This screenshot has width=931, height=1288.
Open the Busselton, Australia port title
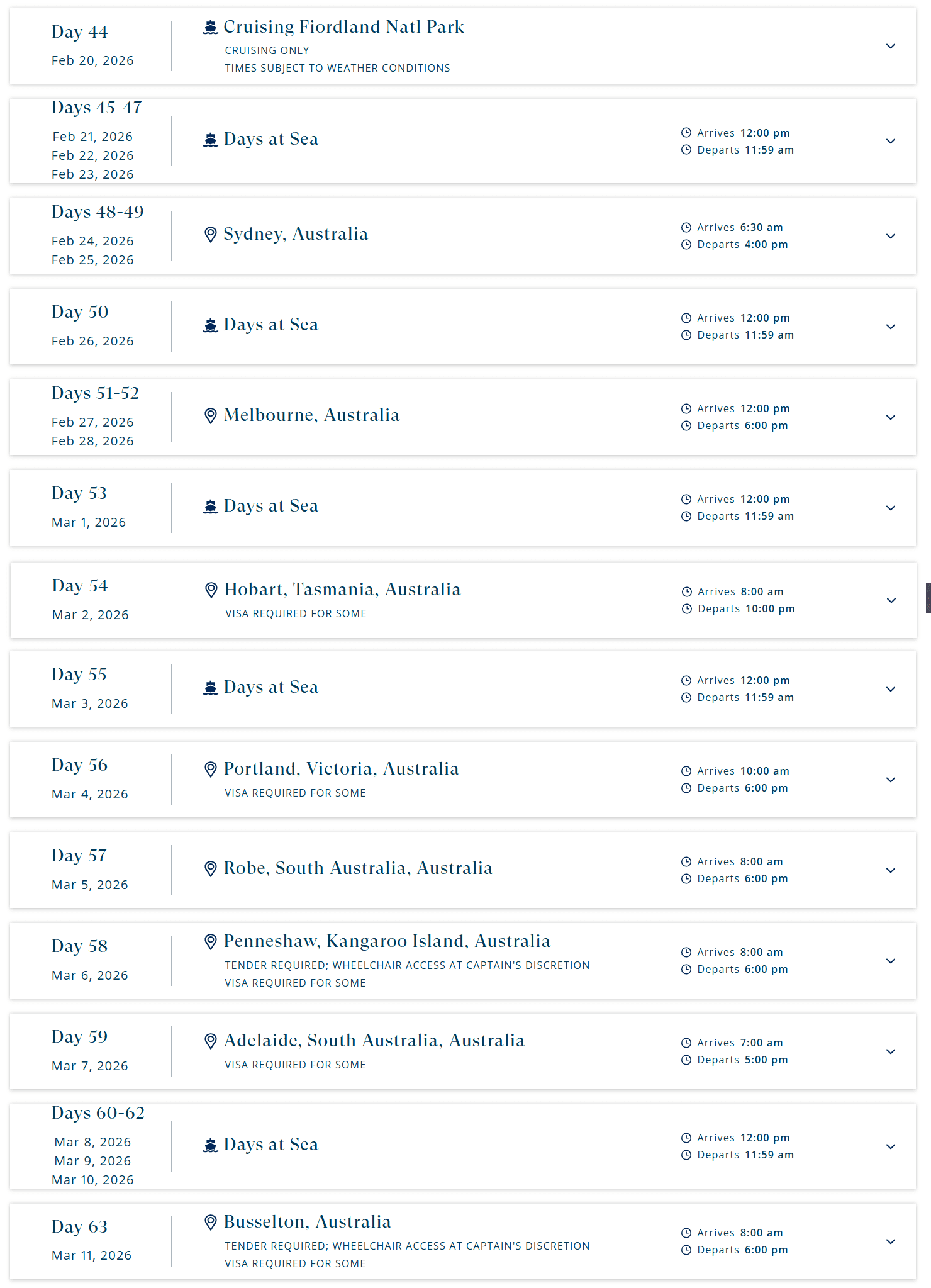click(308, 1222)
